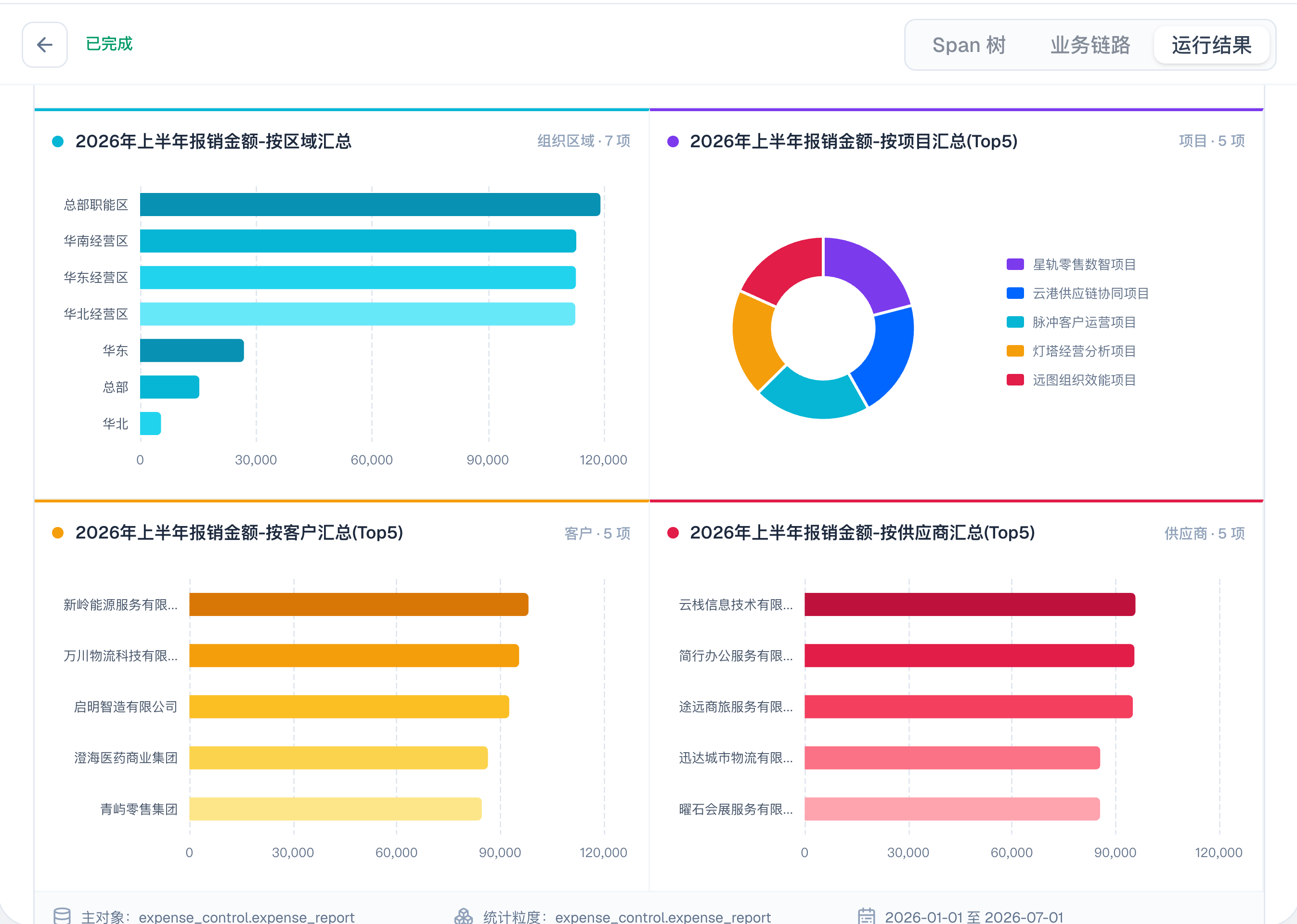1297x924 pixels.
Task: Select the 运行结果 tab
Action: pos(1212,45)
